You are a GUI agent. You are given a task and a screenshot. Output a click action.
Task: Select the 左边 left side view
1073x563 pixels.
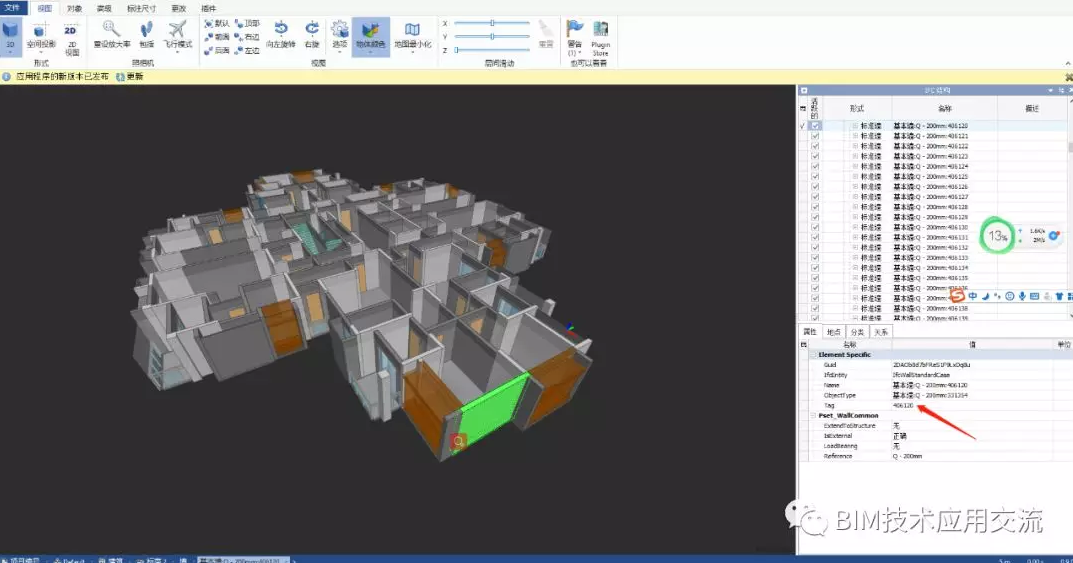pos(247,51)
